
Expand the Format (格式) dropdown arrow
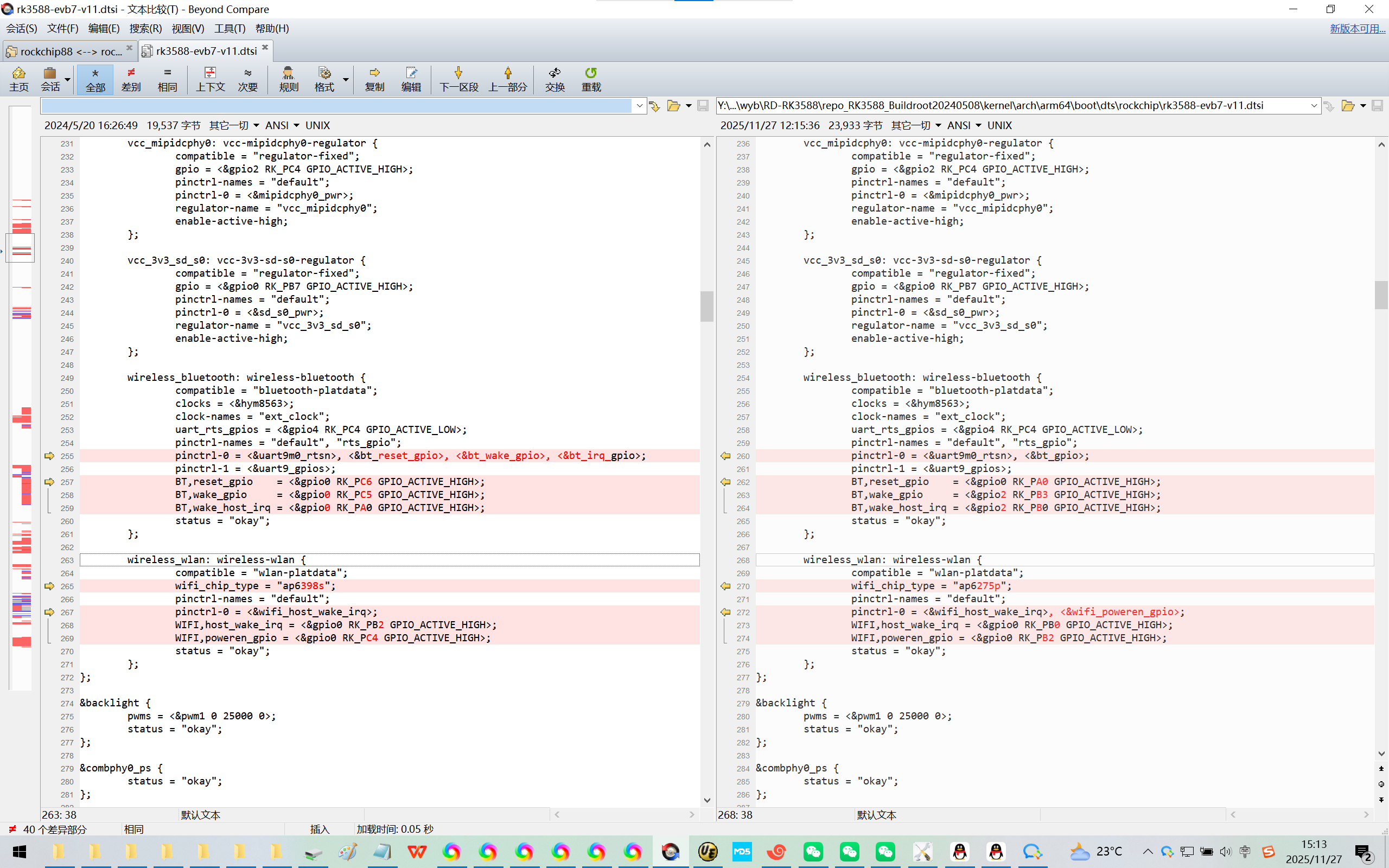(346, 79)
